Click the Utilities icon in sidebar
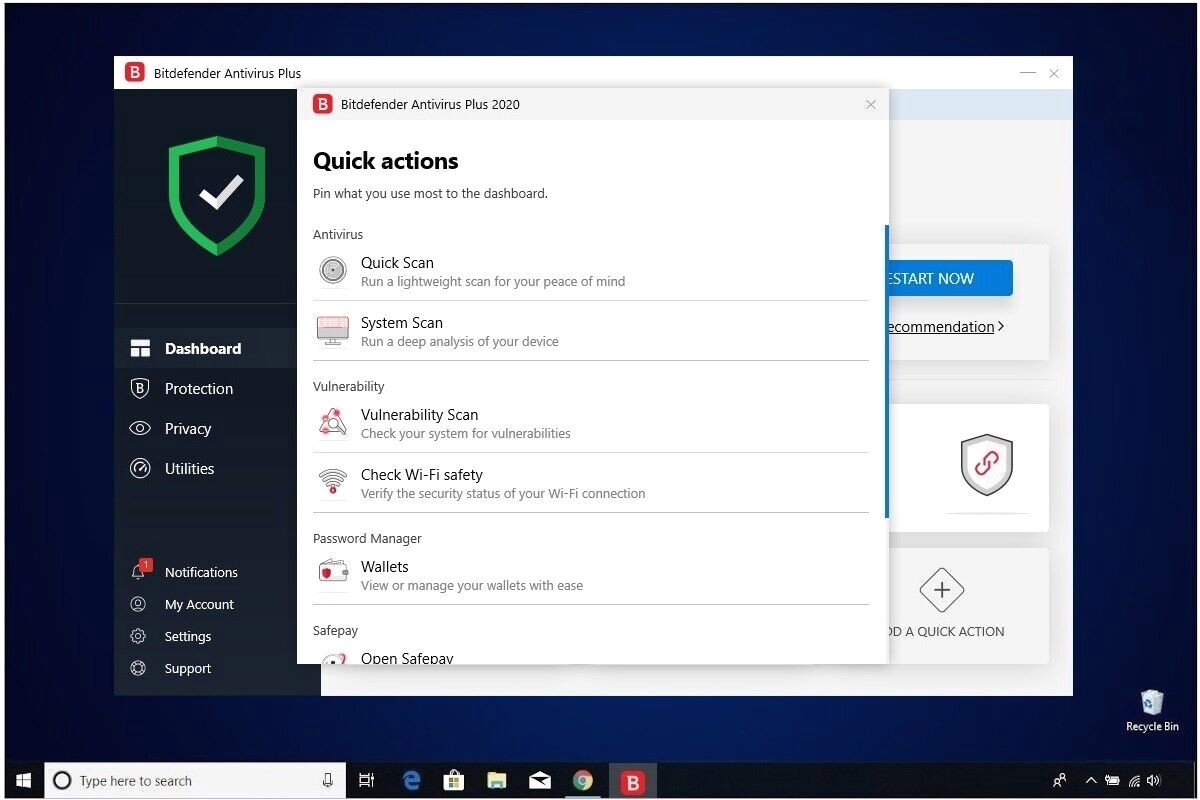The width and height of the screenshot is (1200, 800). tap(141, 468)
